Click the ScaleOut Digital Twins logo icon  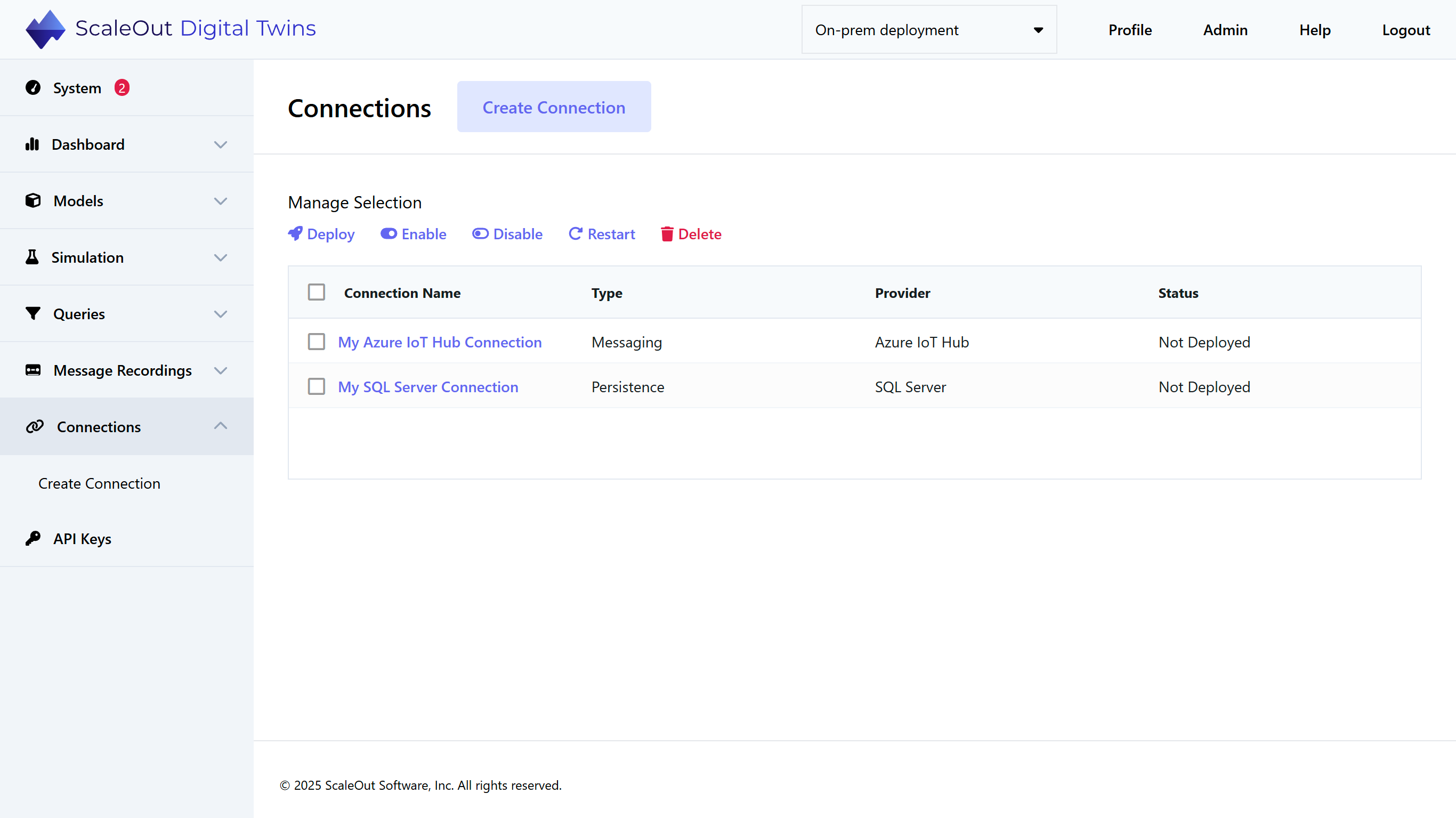pos(45,29)
